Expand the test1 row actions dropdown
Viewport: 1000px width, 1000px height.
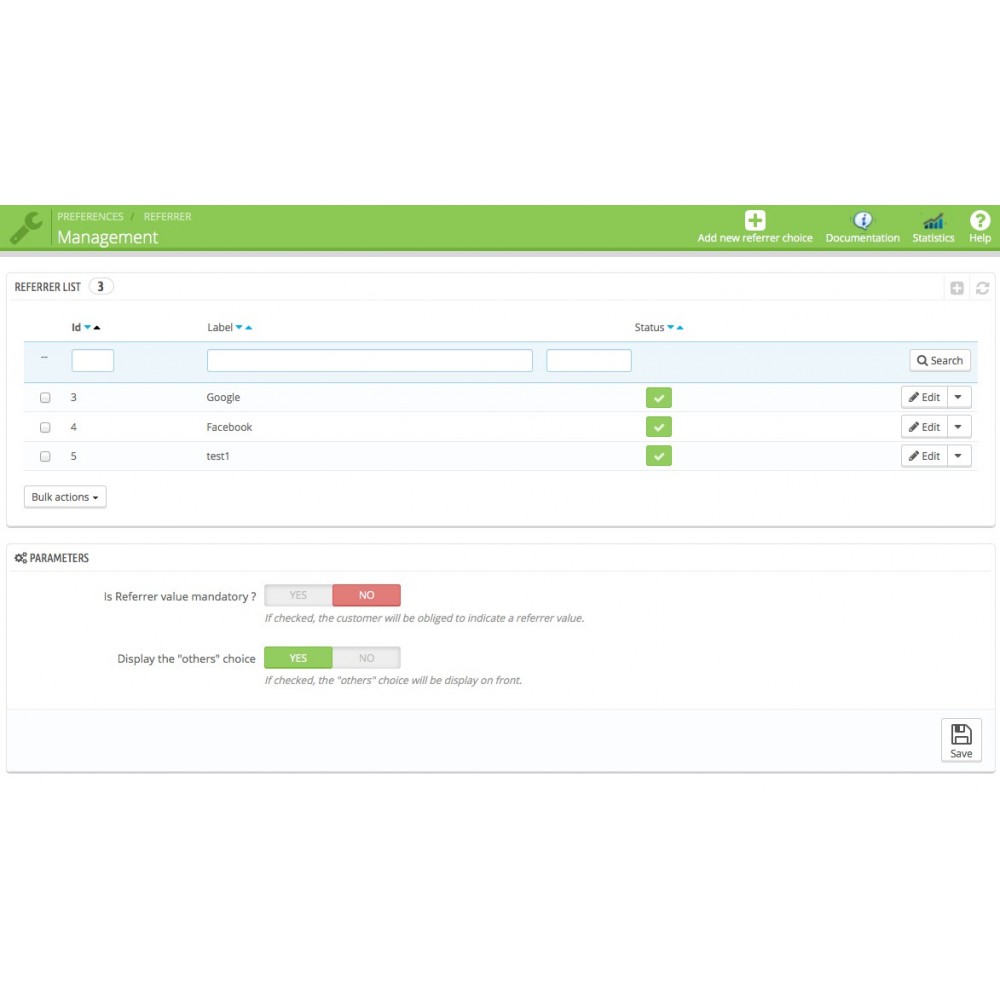click(959, 455)
